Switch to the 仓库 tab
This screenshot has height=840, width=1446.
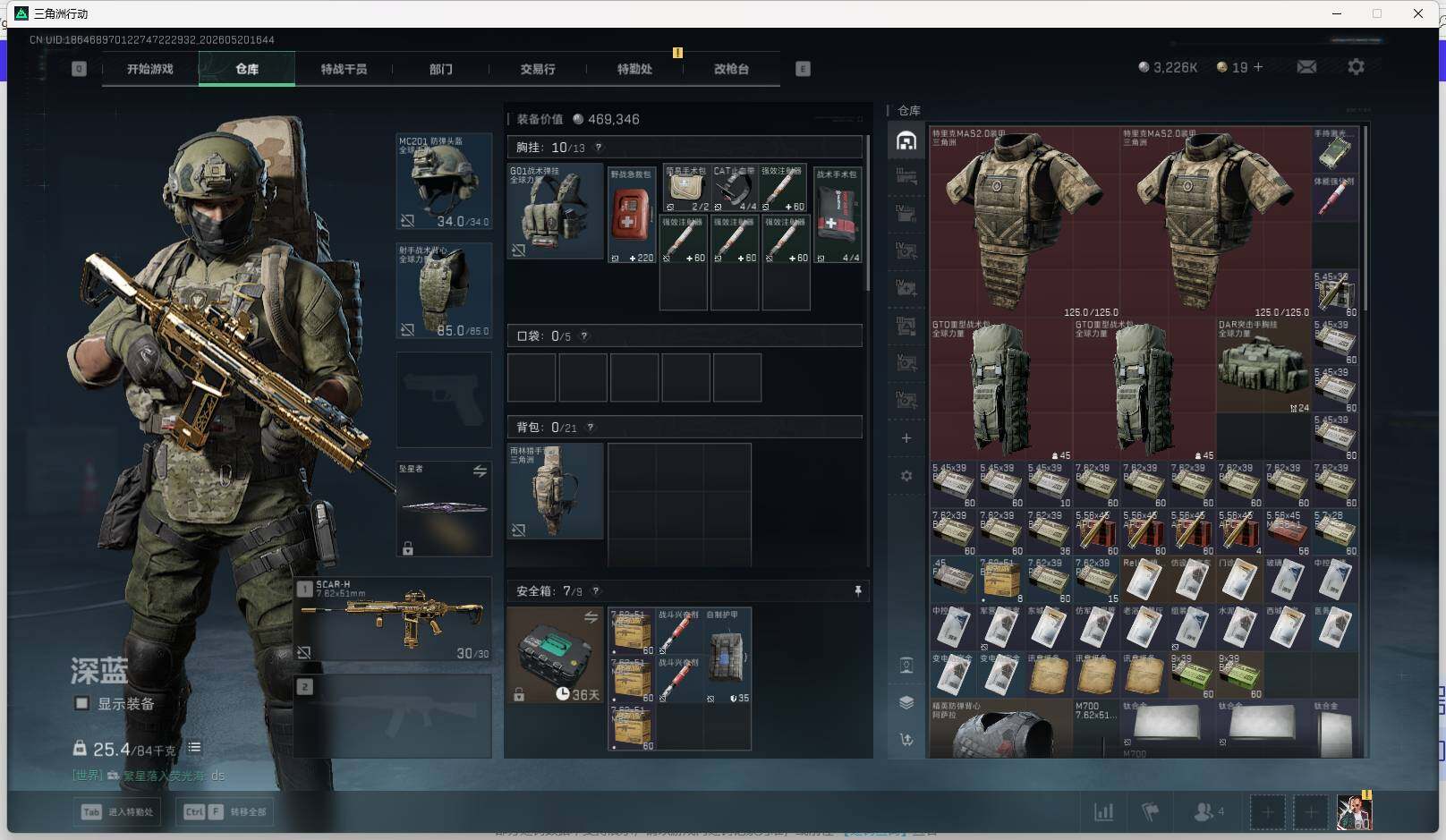[247, 69]
